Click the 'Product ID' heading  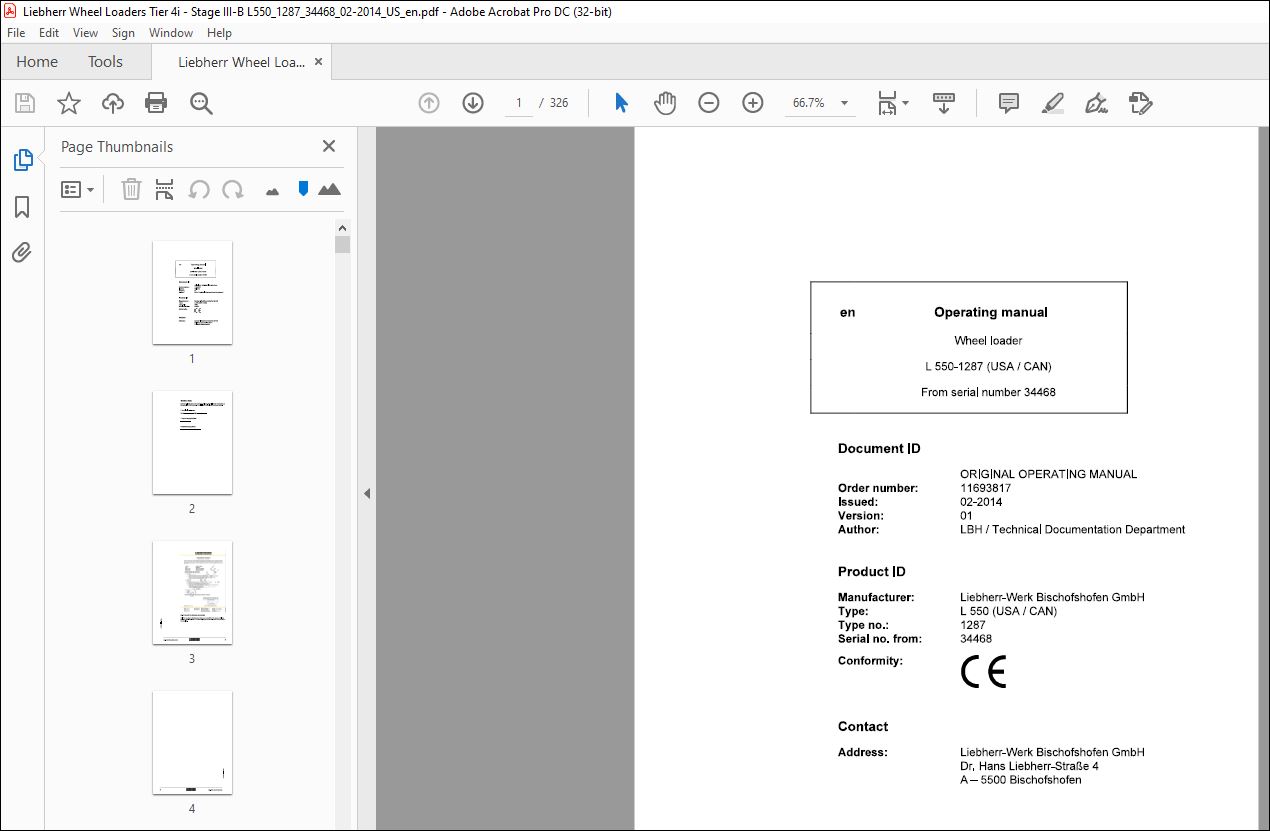(871, 572)
